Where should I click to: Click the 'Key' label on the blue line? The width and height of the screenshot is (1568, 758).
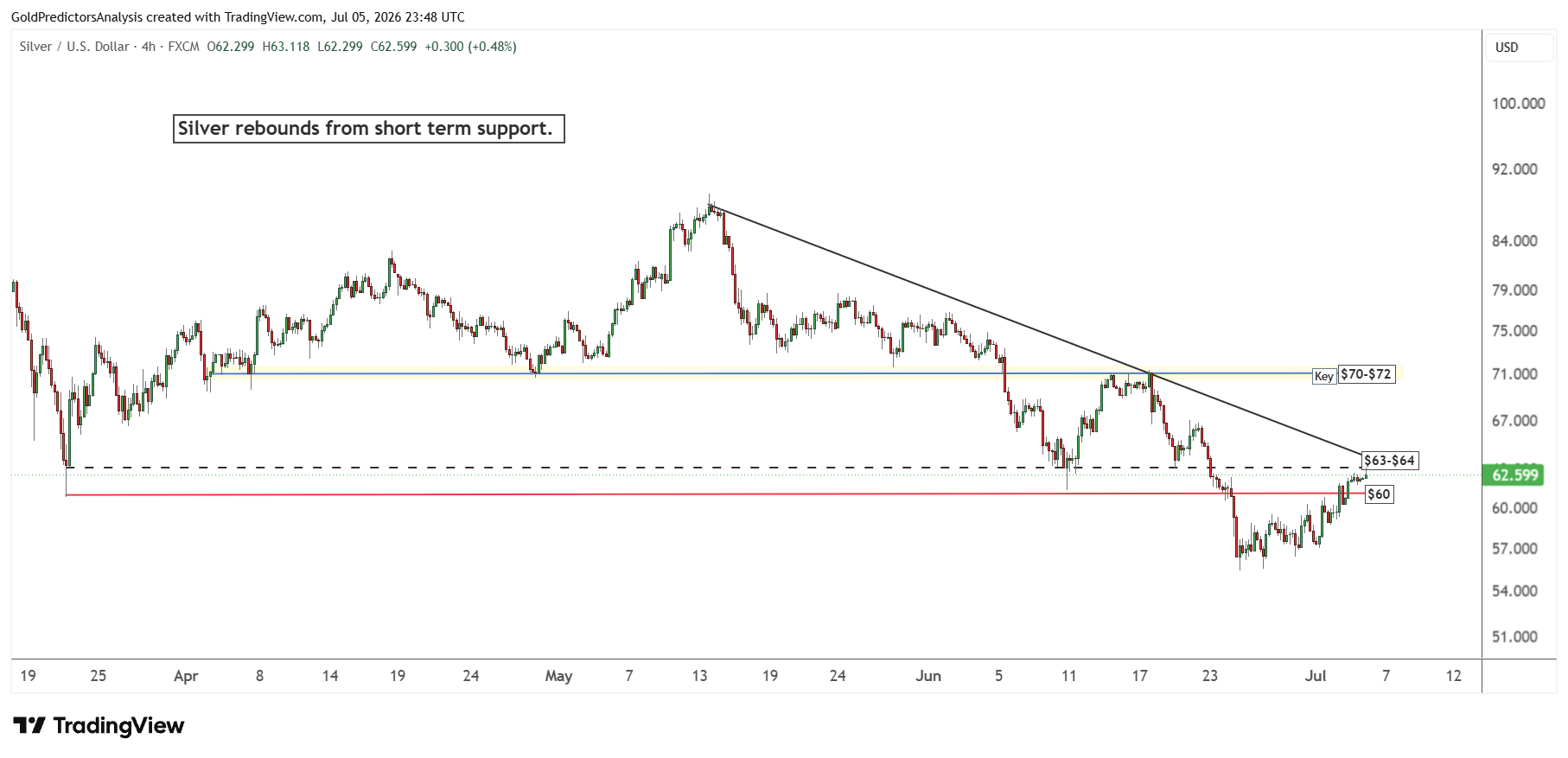point(1323,376)
